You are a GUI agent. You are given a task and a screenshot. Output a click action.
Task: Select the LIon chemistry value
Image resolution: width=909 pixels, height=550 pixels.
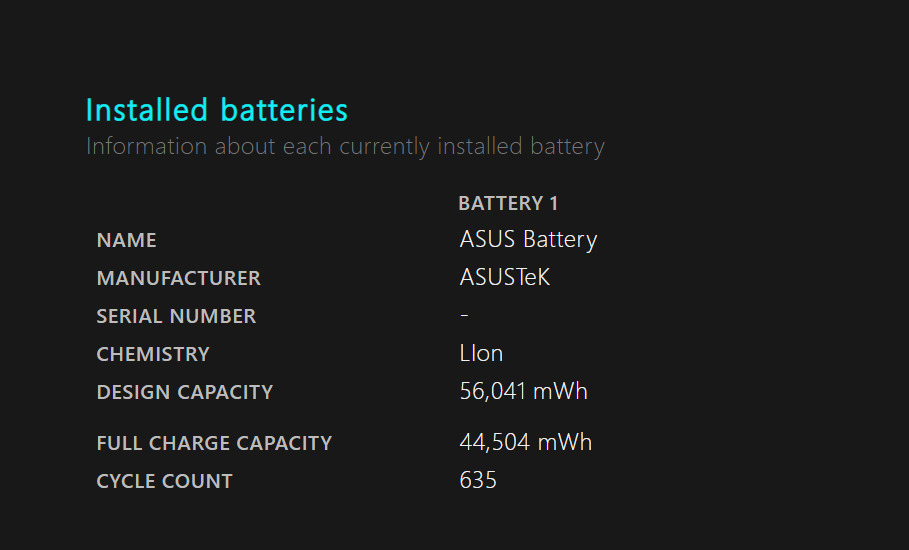pos(481,354)
